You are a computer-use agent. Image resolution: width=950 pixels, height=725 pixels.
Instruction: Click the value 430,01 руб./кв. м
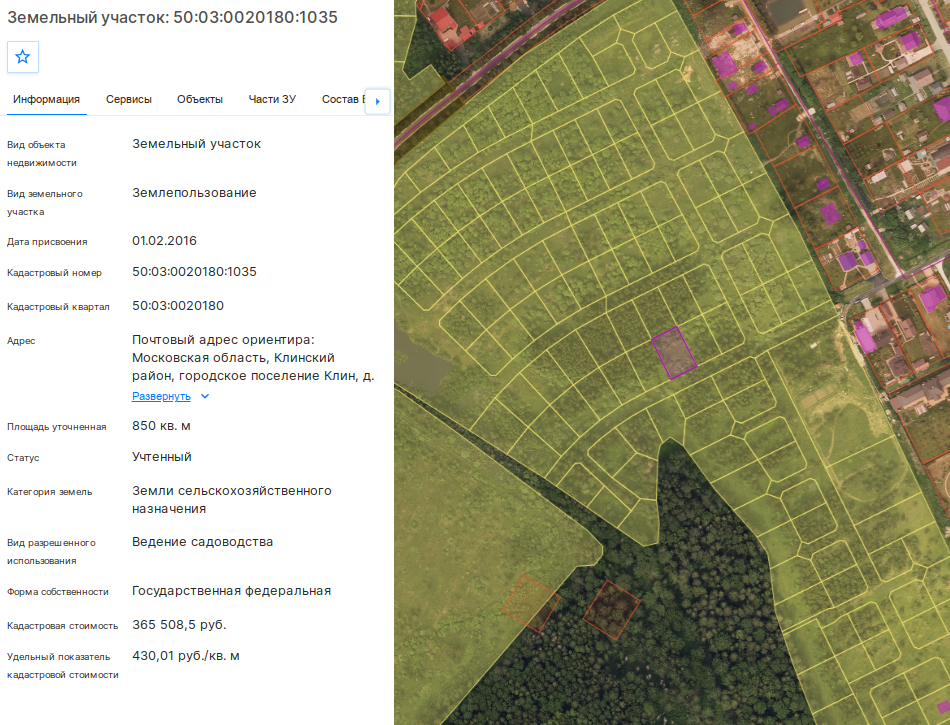186,655
